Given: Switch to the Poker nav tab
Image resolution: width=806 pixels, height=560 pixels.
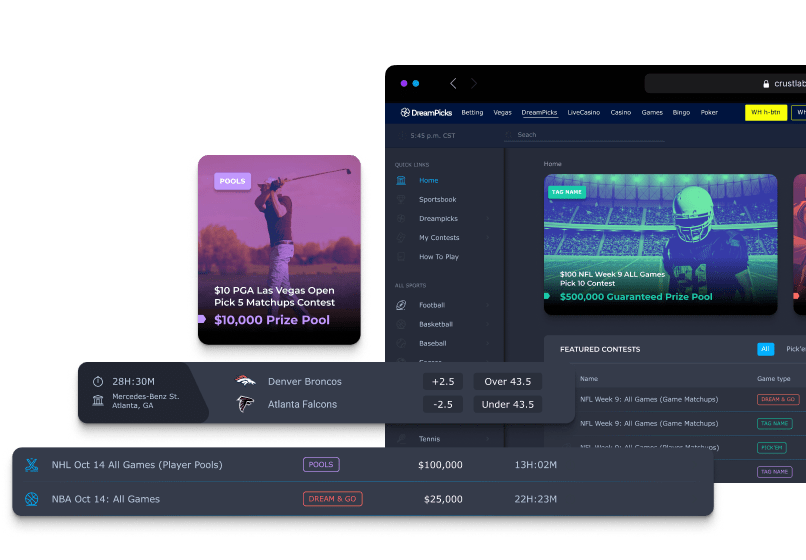Looking at the screenshot, I should point(709,113).
